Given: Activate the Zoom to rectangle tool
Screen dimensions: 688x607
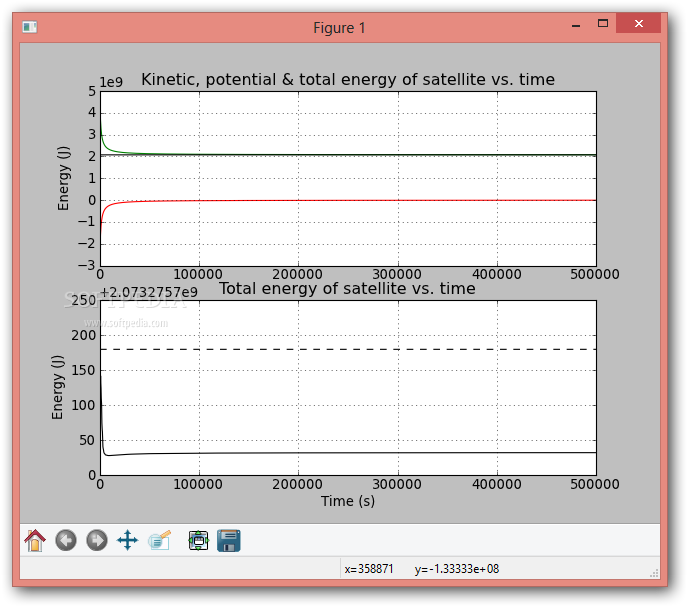Looking at the screenshot, I should point(159,540).
